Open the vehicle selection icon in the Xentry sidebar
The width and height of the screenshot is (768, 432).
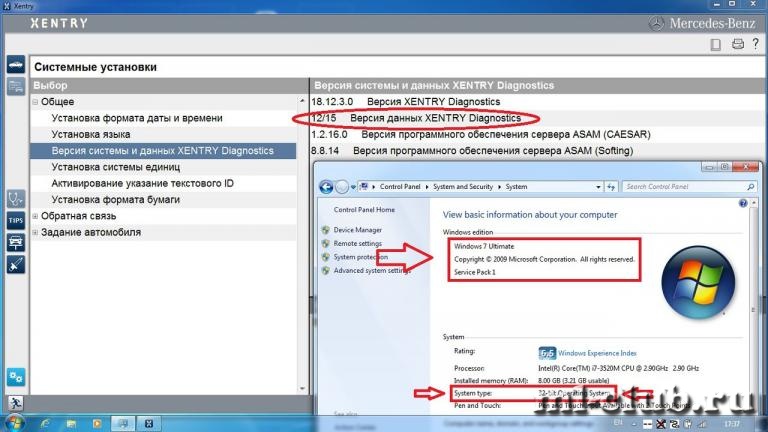tap(16, 65)
